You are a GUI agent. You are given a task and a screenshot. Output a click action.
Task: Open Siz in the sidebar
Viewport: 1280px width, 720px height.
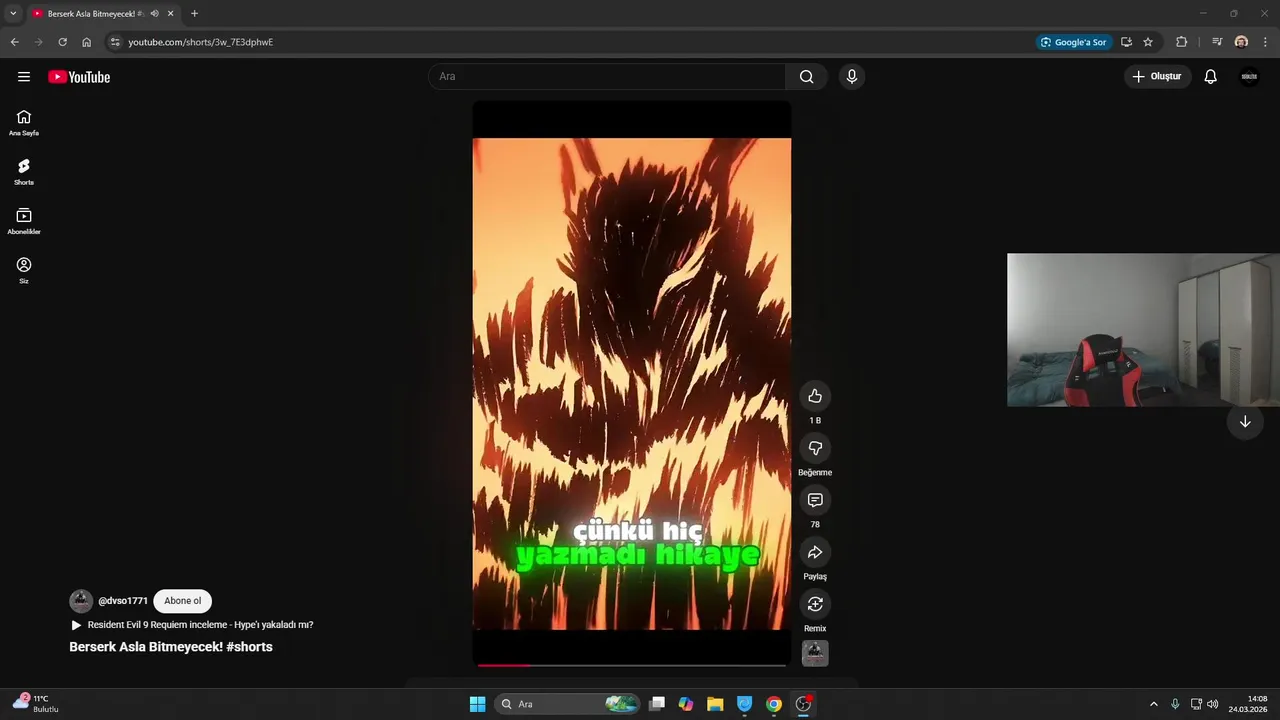click(24, 270)
